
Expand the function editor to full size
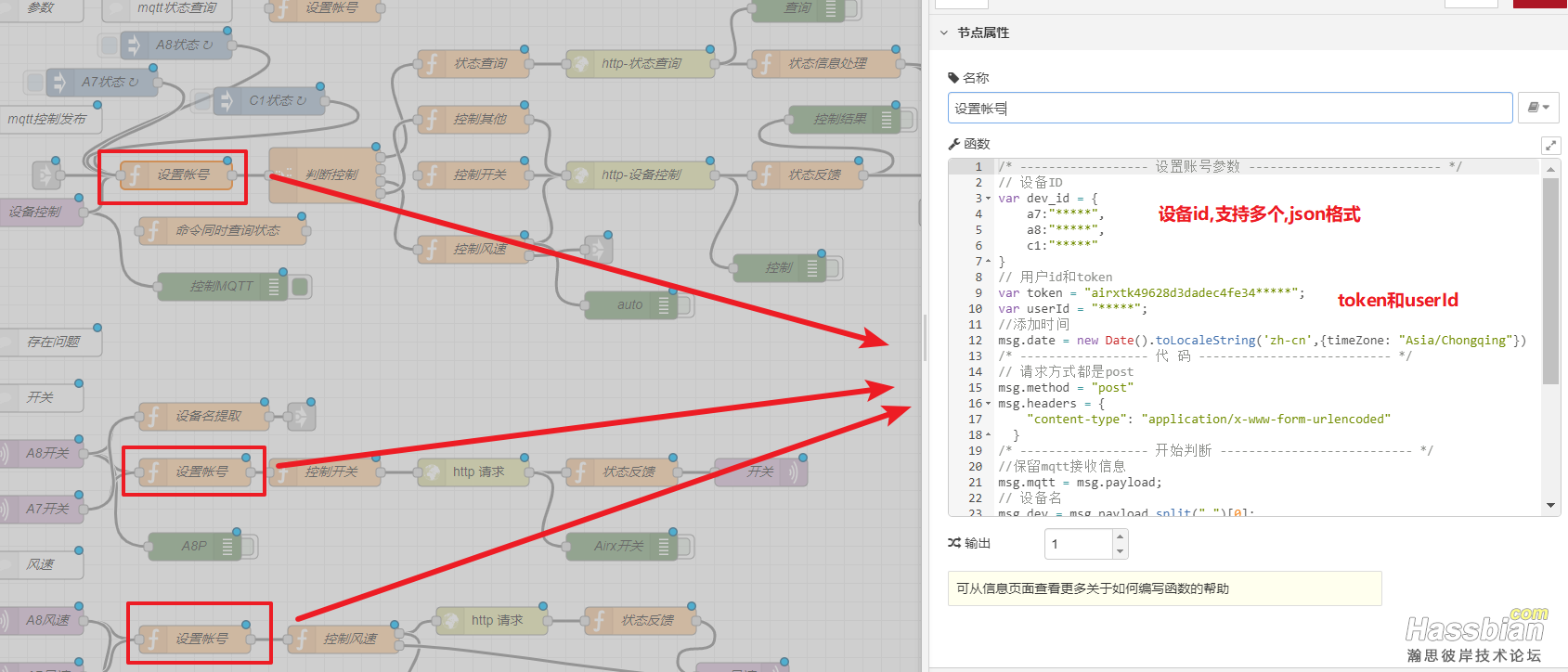[x=1550, y=146]
